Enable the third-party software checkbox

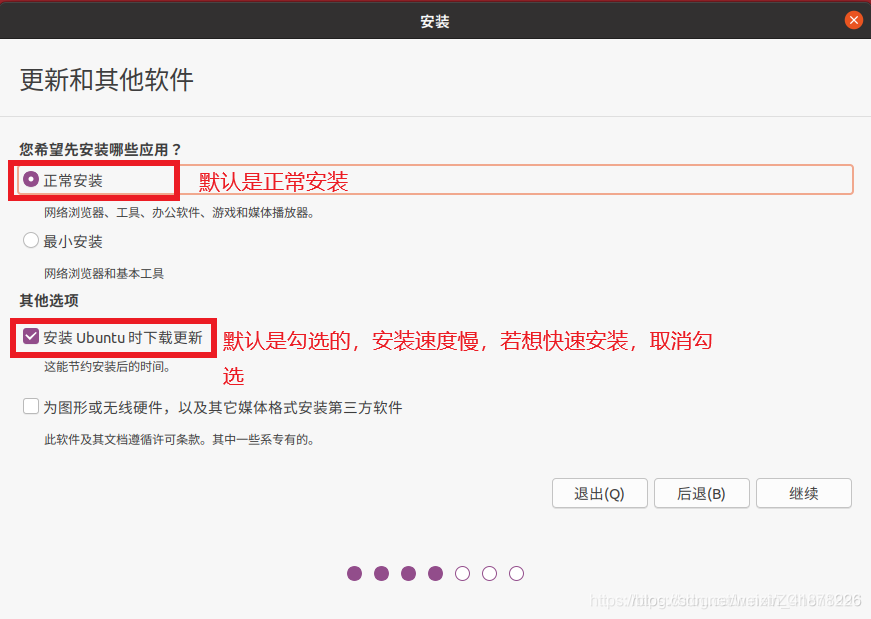click(30, 406)
